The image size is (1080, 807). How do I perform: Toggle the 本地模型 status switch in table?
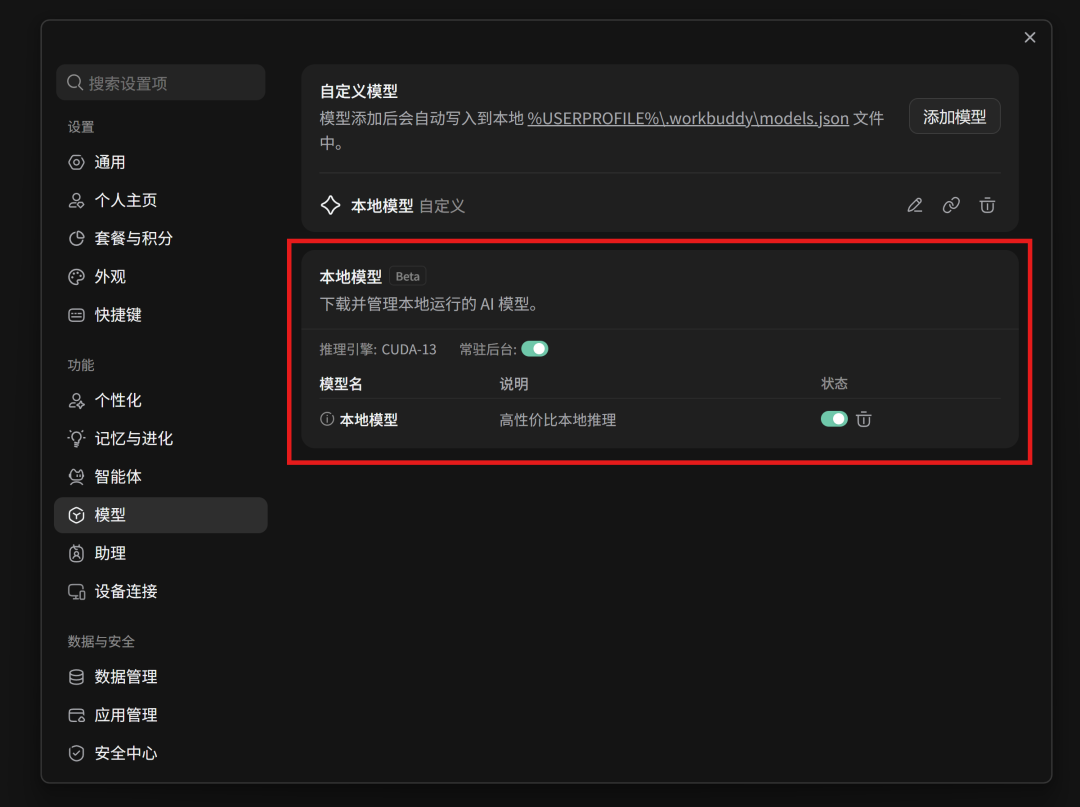(x=834, y=419)
